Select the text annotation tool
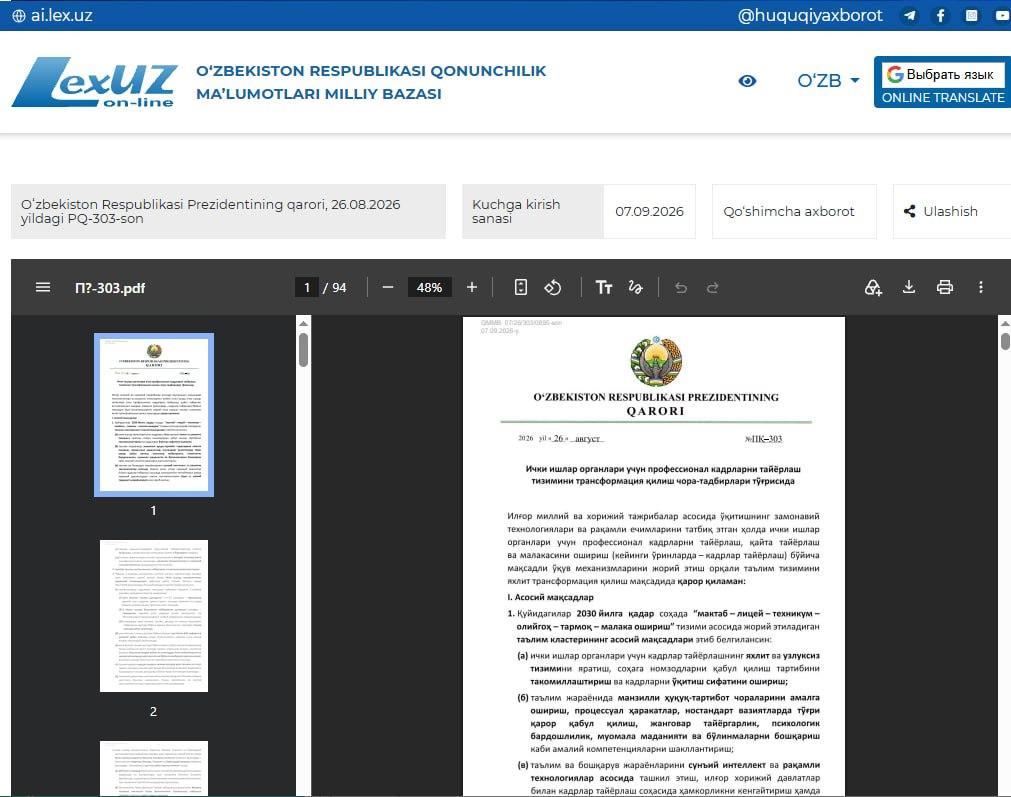The width and height of the screenshot is (1011, 797). [604, 287]
